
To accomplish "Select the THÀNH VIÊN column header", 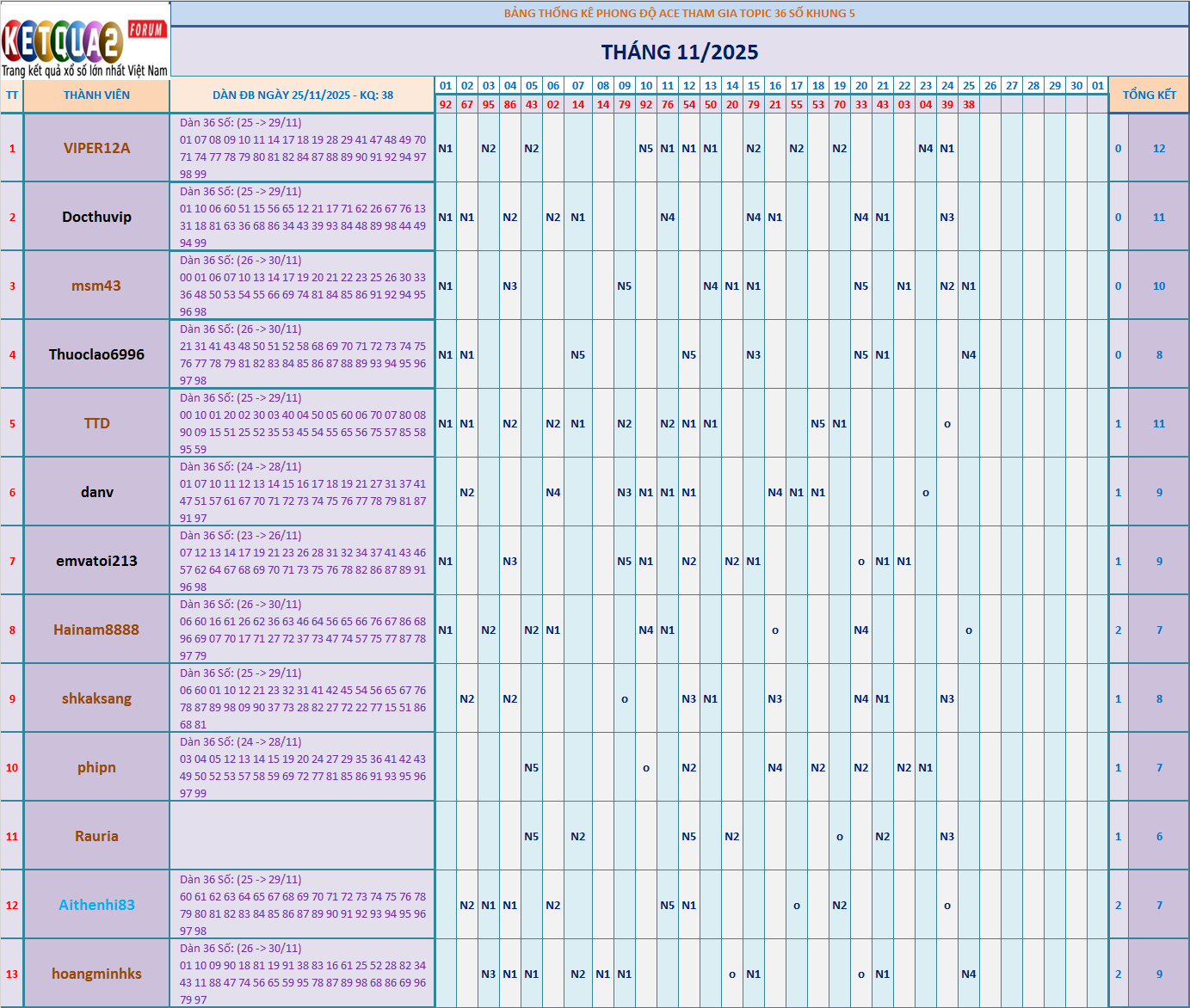I will pos(96,95).
